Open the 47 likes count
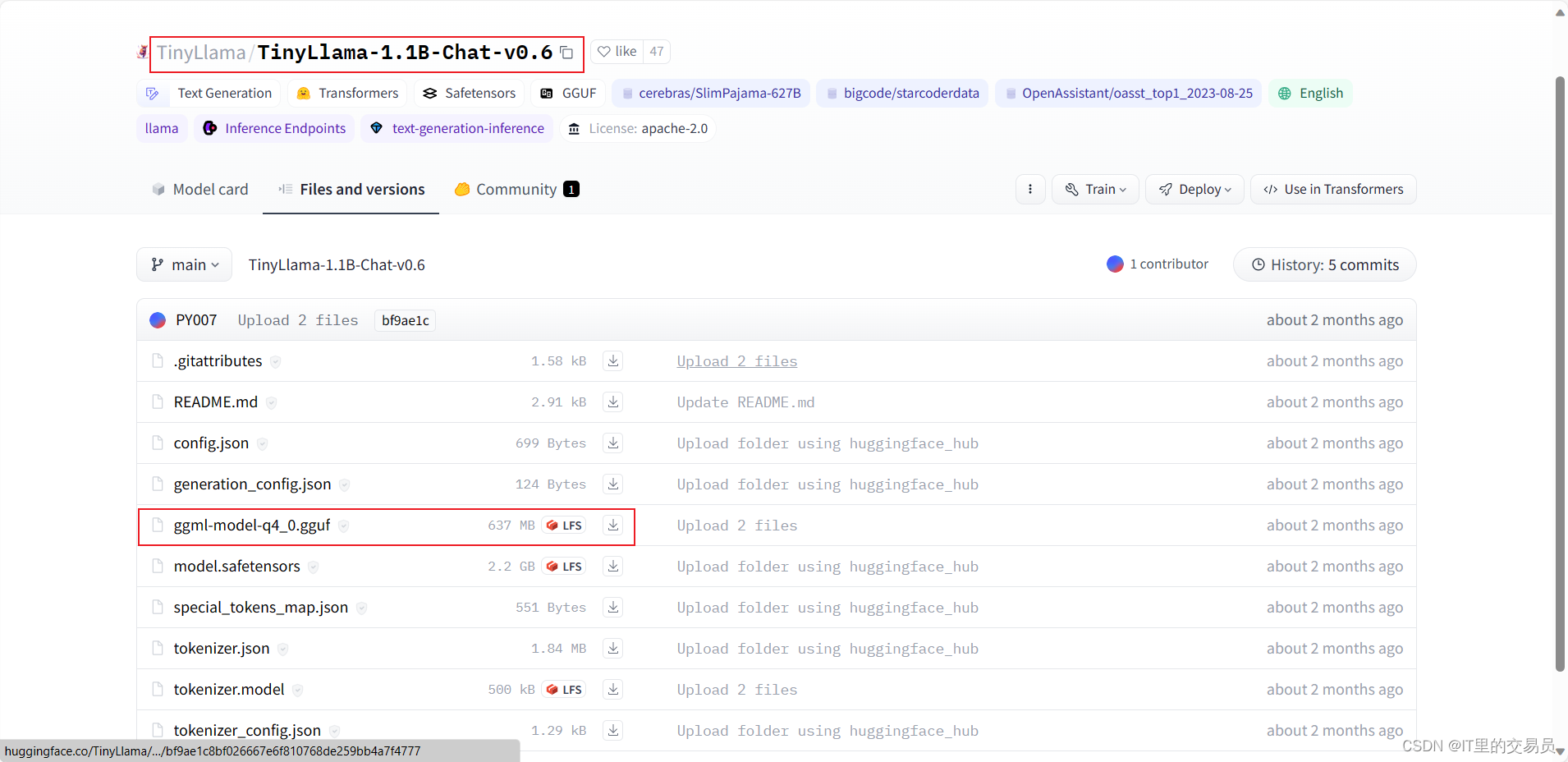The height and width of the screenshot is (762, 1568). [x=657, y=52]
